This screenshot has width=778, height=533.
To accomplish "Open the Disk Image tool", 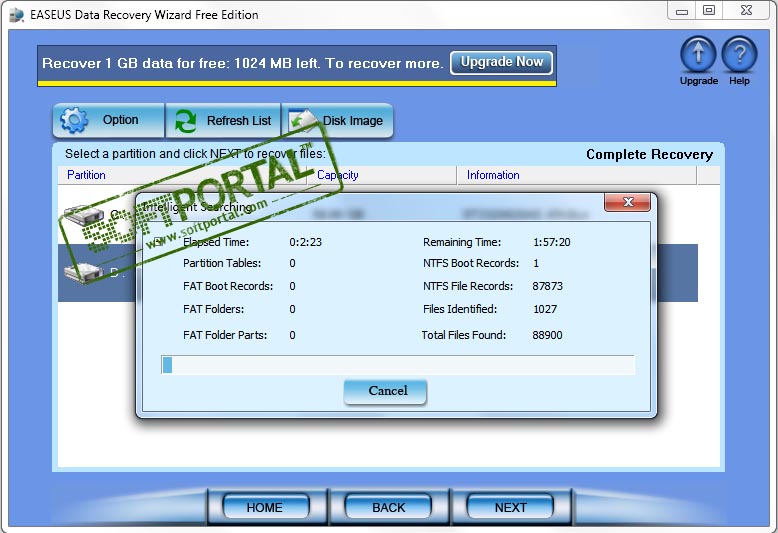I will tap(337, 121).
